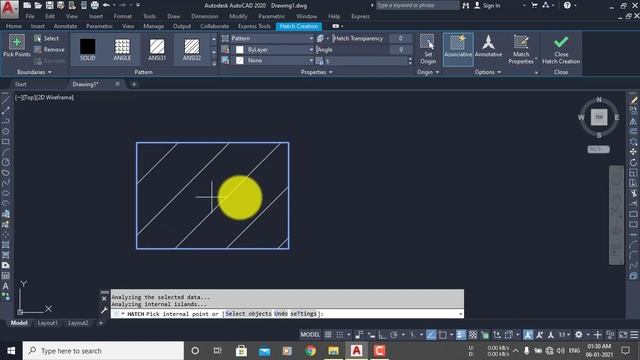This screenshot has width=640, height=360.
Task: Toggle polar tracking in status bar
Action: click(393, 335)
